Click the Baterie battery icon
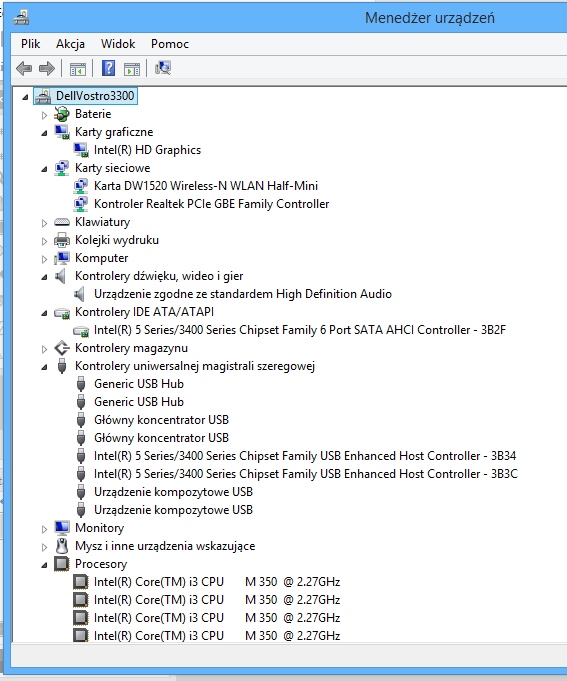 pyautogui.click(x=62, y=114)
